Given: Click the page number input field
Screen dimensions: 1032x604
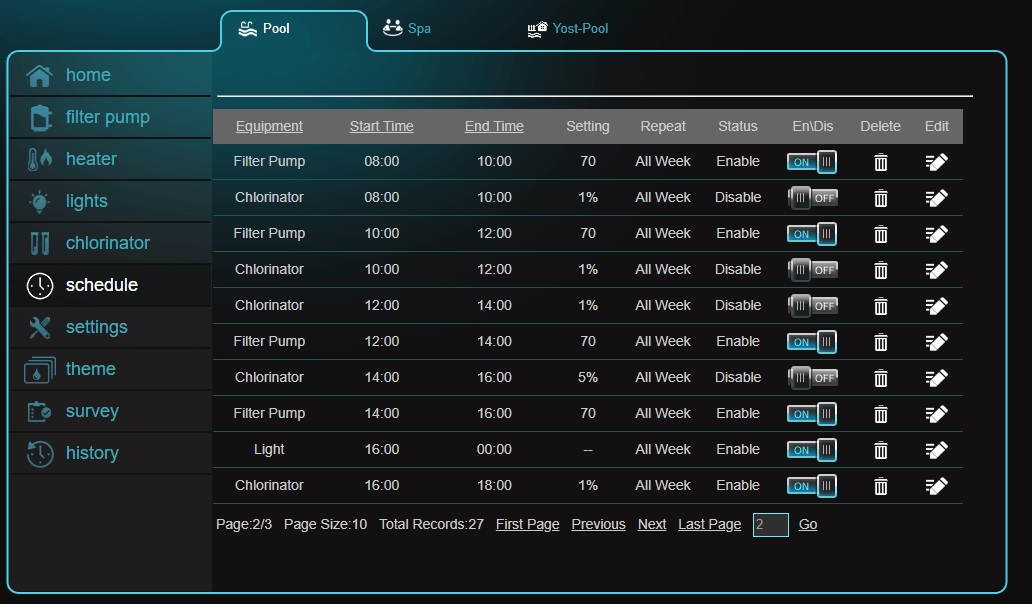Looking at the screenshot, I should [x=771, y=525].
